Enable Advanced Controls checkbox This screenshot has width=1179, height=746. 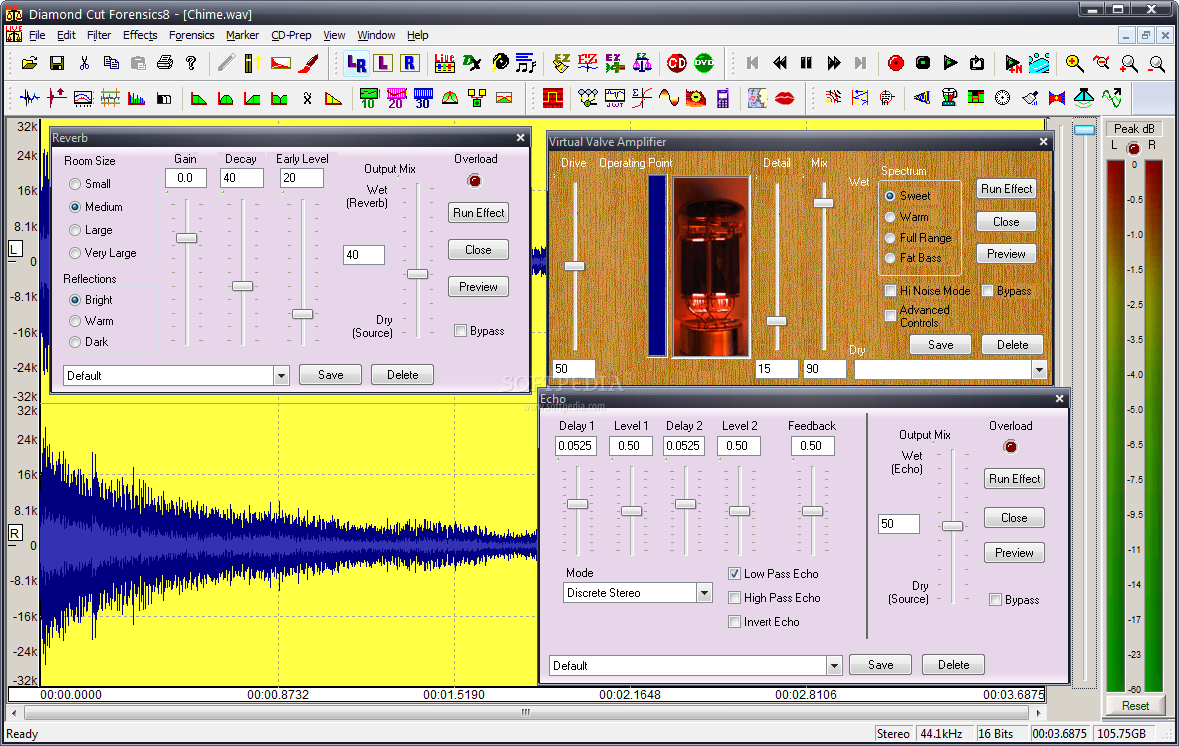[890, 315]
